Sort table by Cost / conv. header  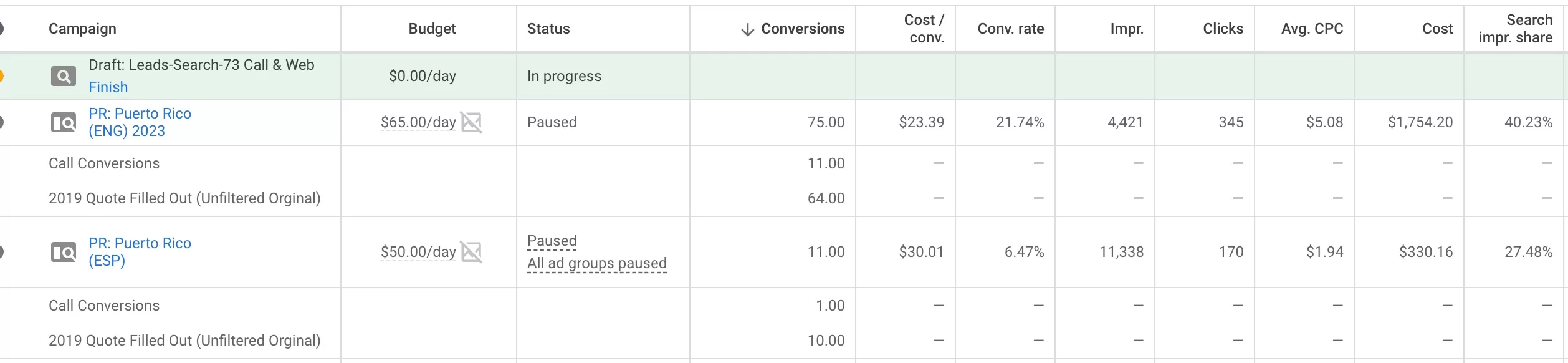click(924, 29)
